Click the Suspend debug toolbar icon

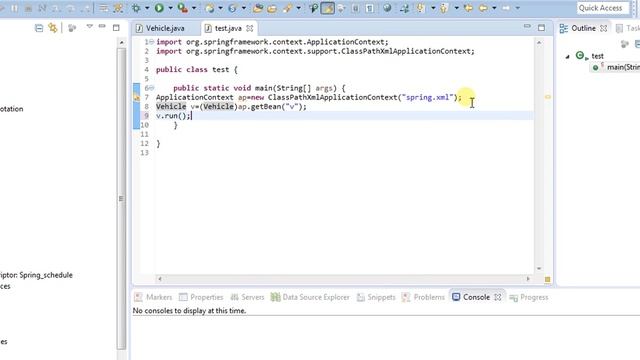click(x=14, y=8)
